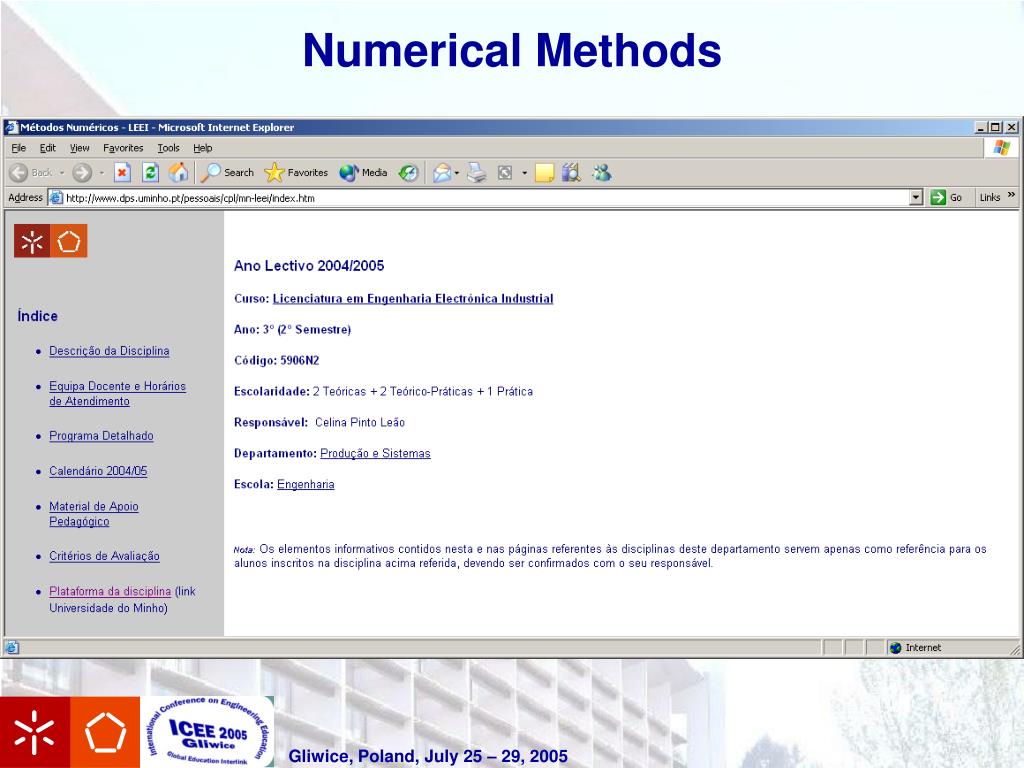This screenshot has width=1024, height=768.
Task: Go to the Home page
Action: (178, 172)
